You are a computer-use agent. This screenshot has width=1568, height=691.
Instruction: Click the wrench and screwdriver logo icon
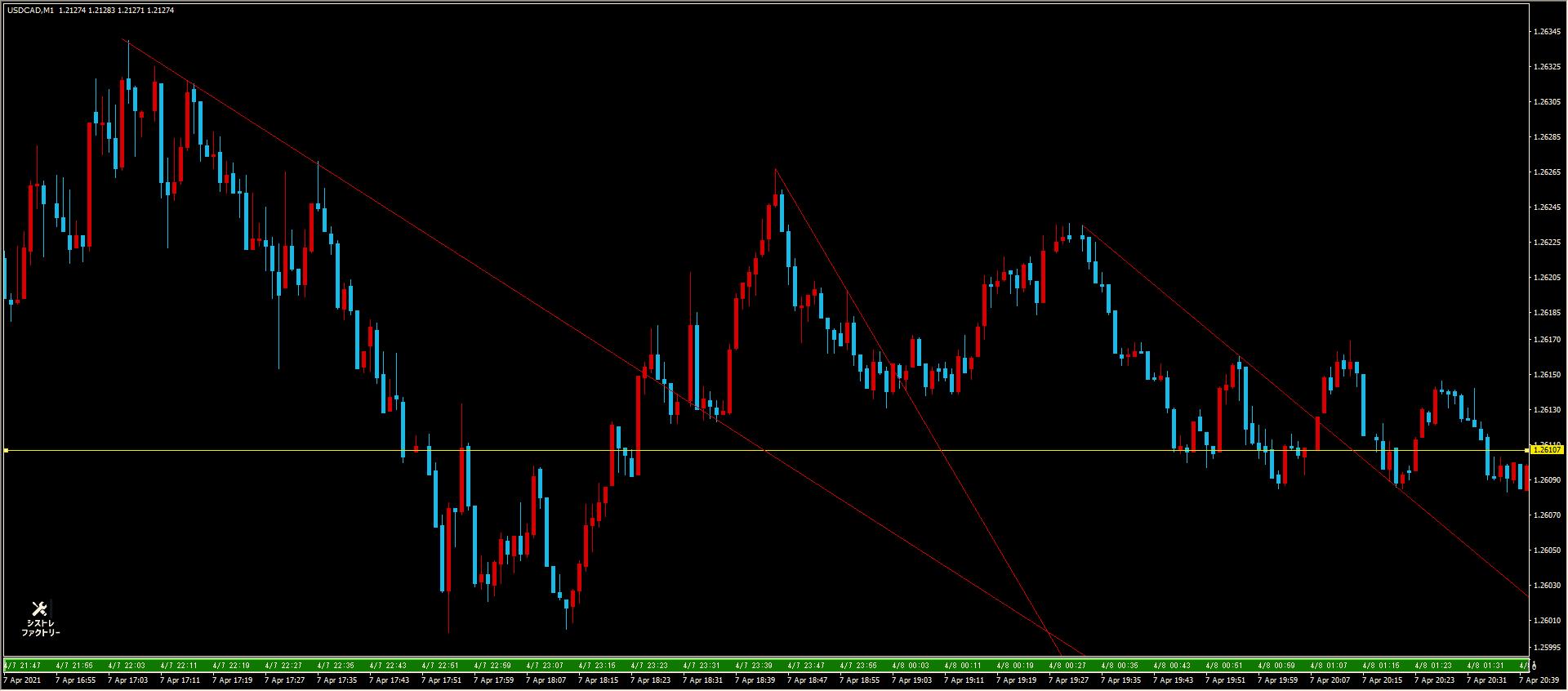(x=39, y=609)
